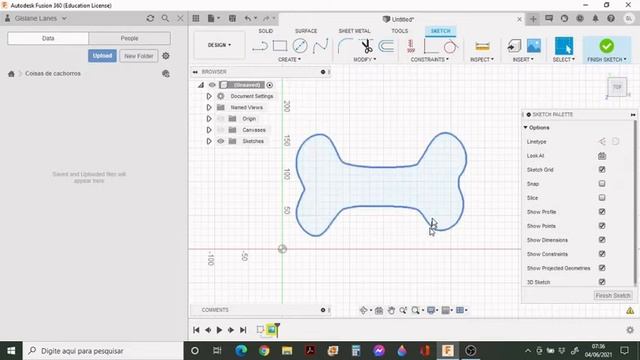Screen dimensions: 640x360
Task: Toggle the 3D Sketch checkbox
Action: point(602,282)
